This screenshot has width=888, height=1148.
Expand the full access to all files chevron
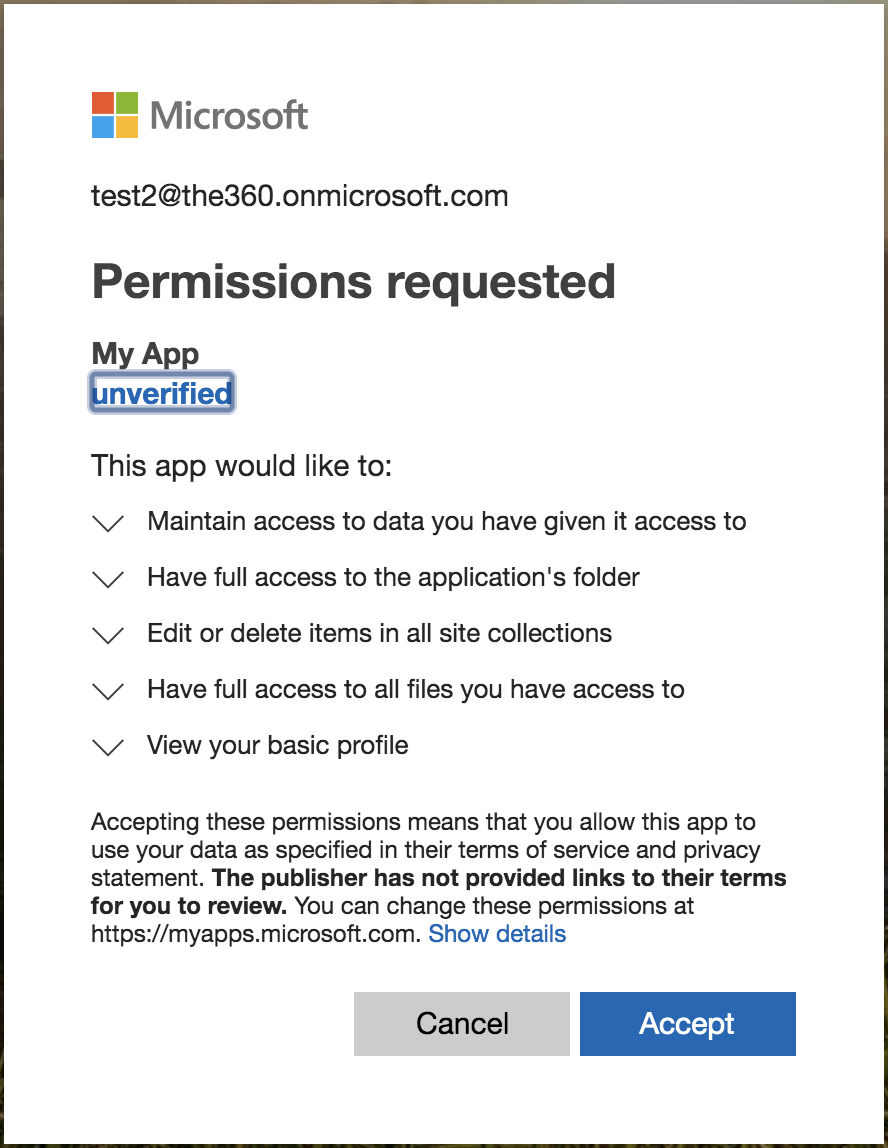(x=107, y=691)
